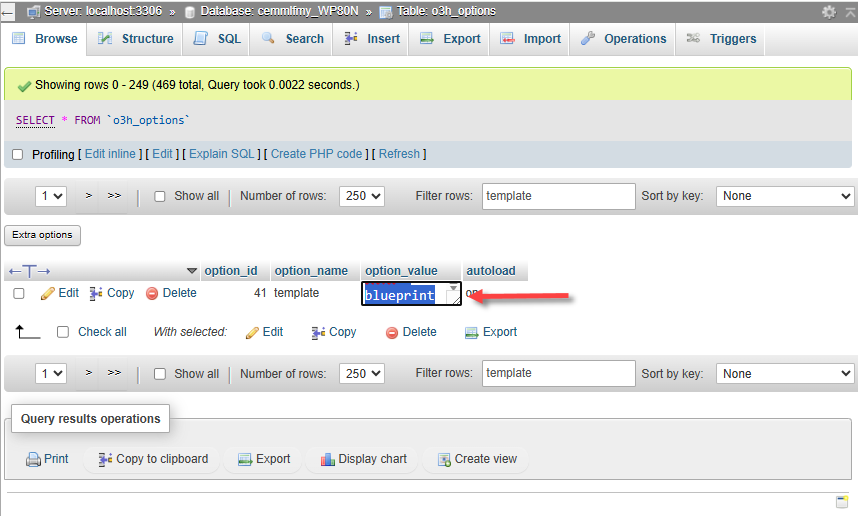Sort by option_id column header

[x=230, y=271]
